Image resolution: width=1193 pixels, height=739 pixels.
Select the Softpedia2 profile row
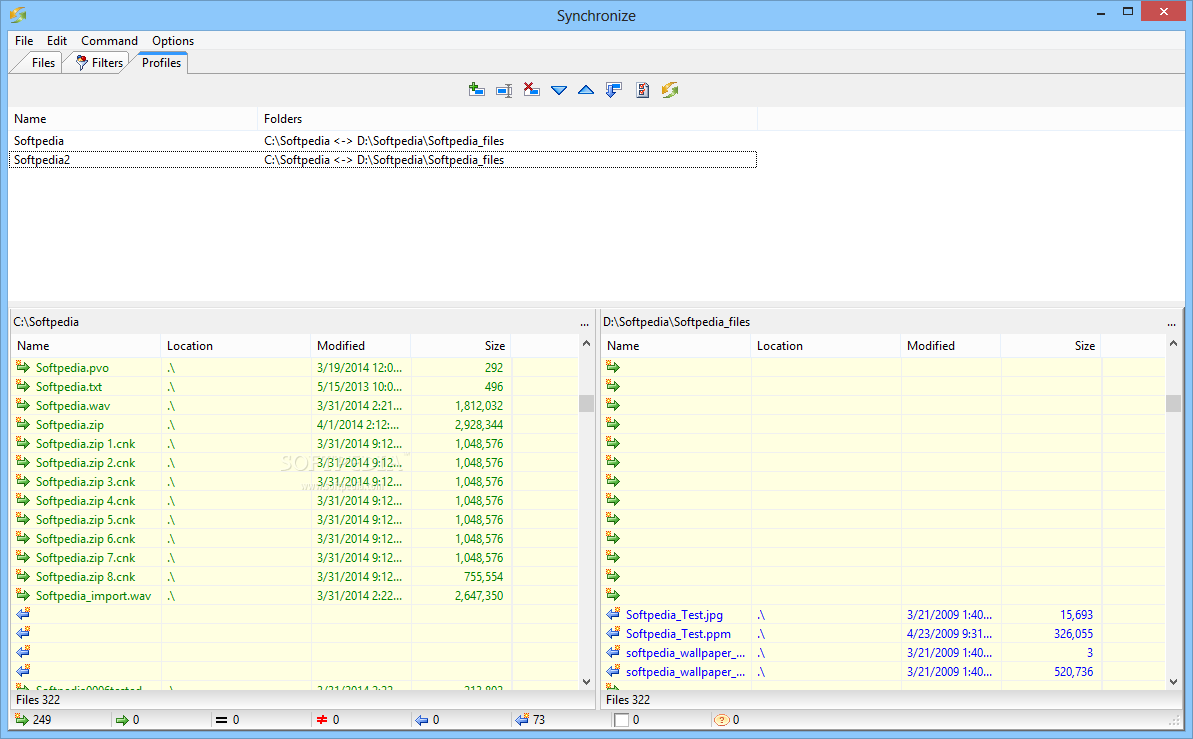click(x=383, y=160)
